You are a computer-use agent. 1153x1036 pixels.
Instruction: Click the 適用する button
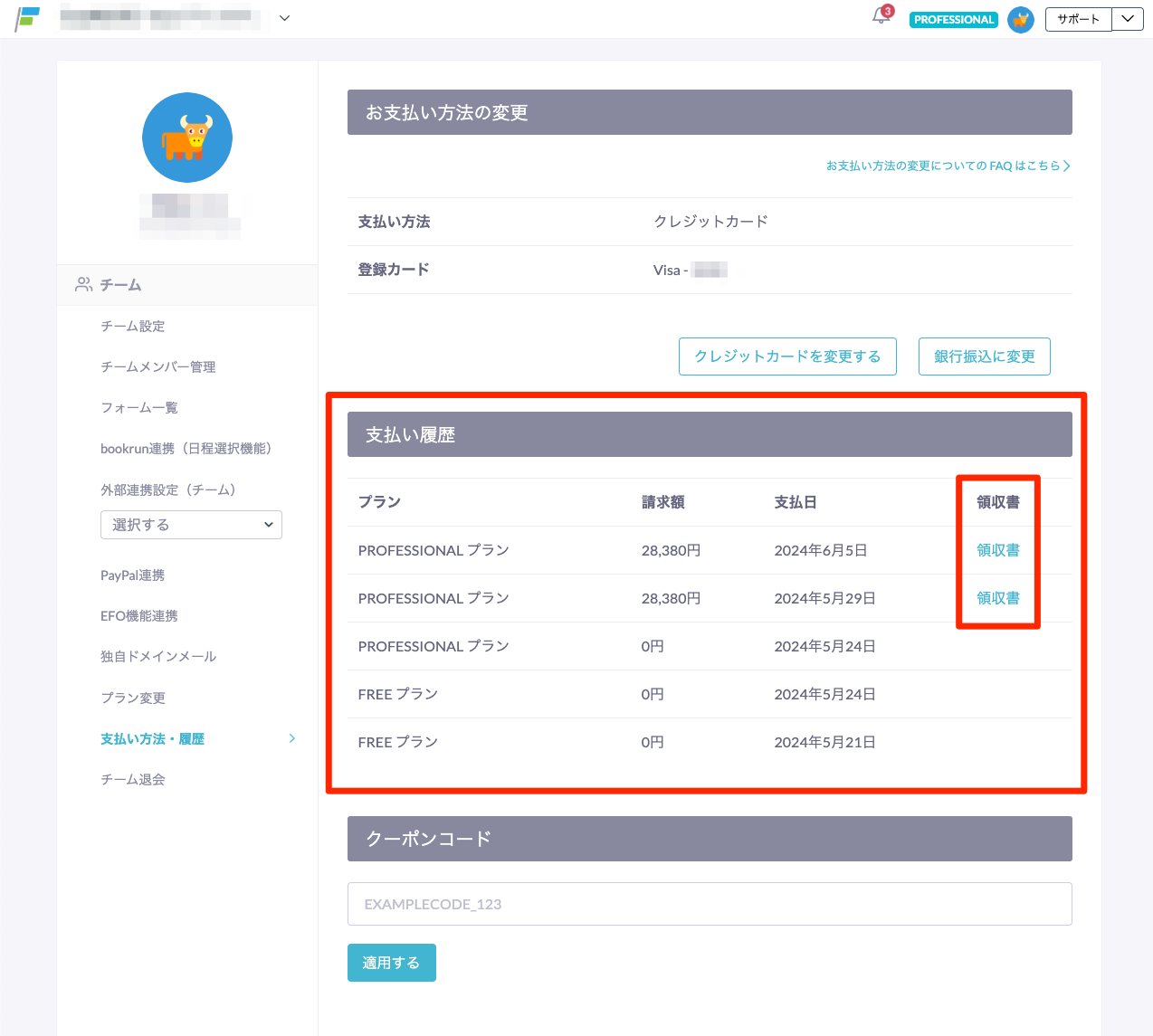[392, 963]
